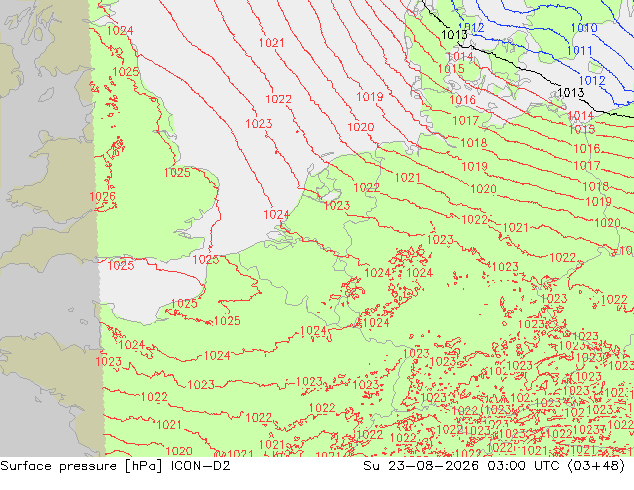
Task: Click the 1022 label over the North Sea
Action: (278, 99)
